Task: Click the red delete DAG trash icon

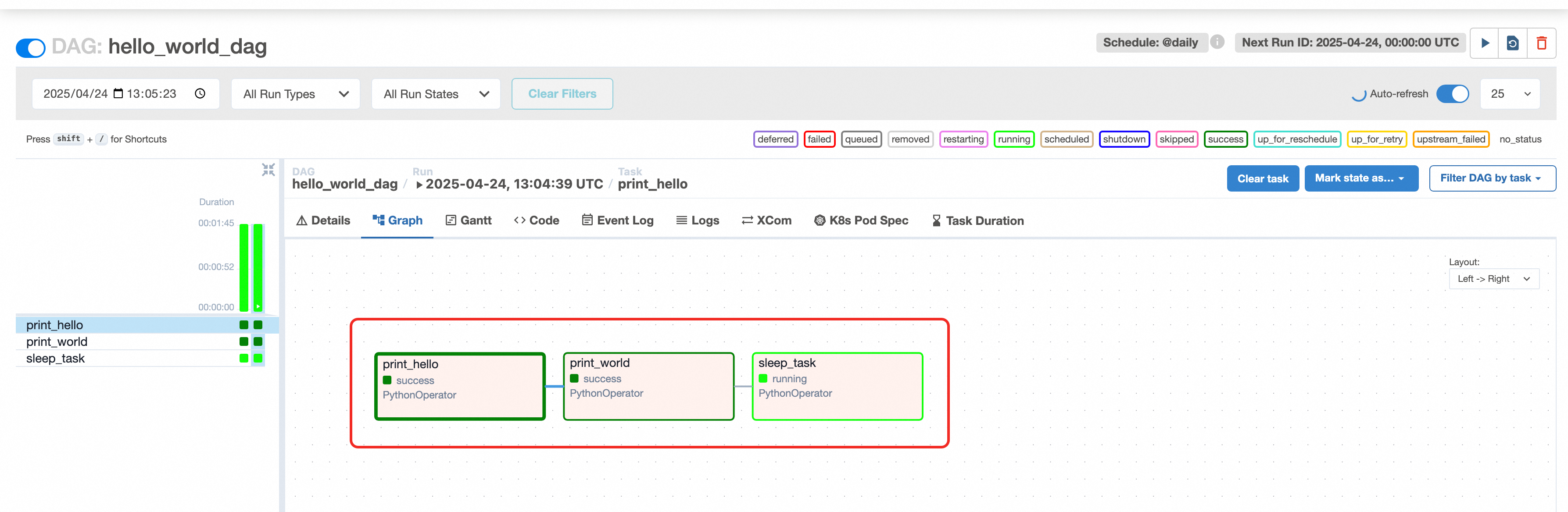Action: point(1541,43)
